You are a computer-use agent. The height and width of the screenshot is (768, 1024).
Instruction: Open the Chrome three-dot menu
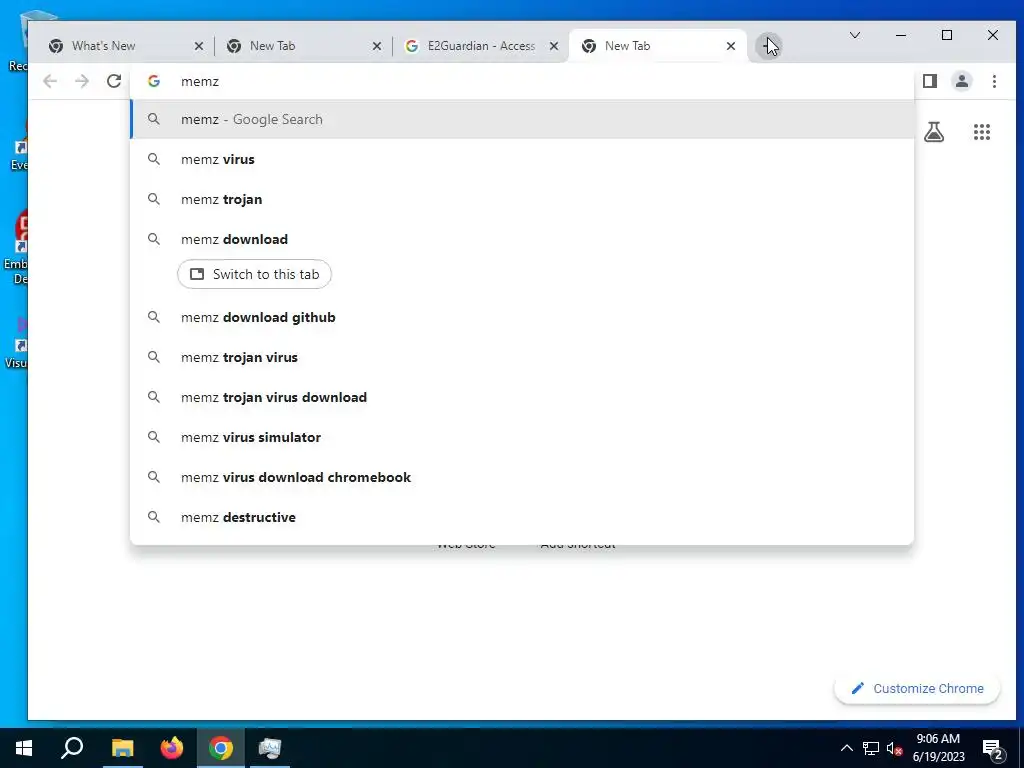[x=994, y=81]
